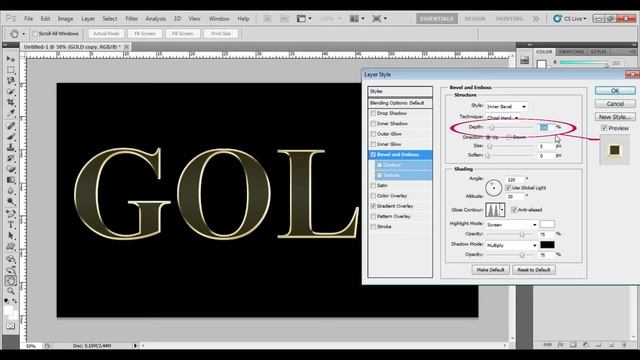Toggle Scroll All Windows checkbox

pyautogui.click(x=35, y=33)
